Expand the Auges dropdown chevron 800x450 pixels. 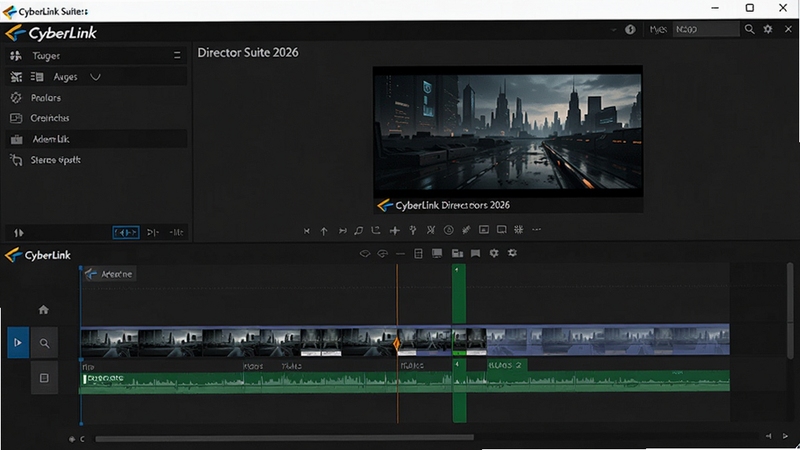(95, 77)
